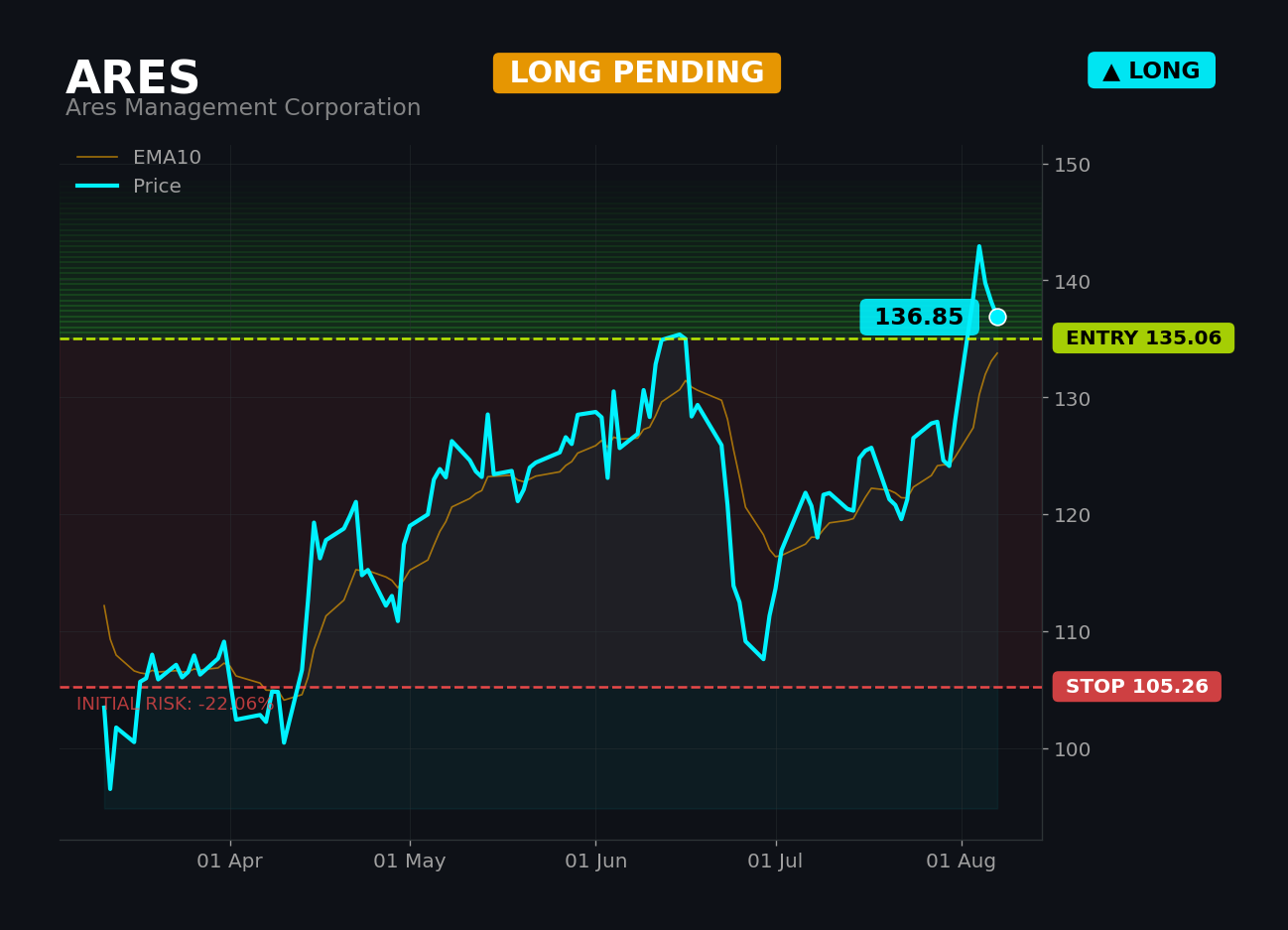Image resolution: width=1288 pixels, height=930 pixels.
Task: Click the up-triangle icon in LONG badge
Action: coord(1111,71)
